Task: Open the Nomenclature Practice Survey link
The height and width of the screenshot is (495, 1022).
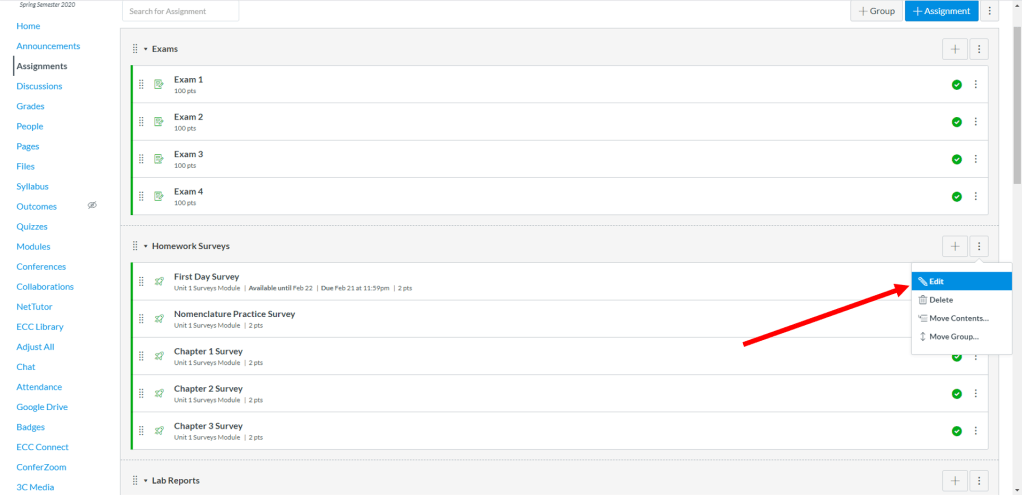Action: pyautogui.click(x=234, y=314)
